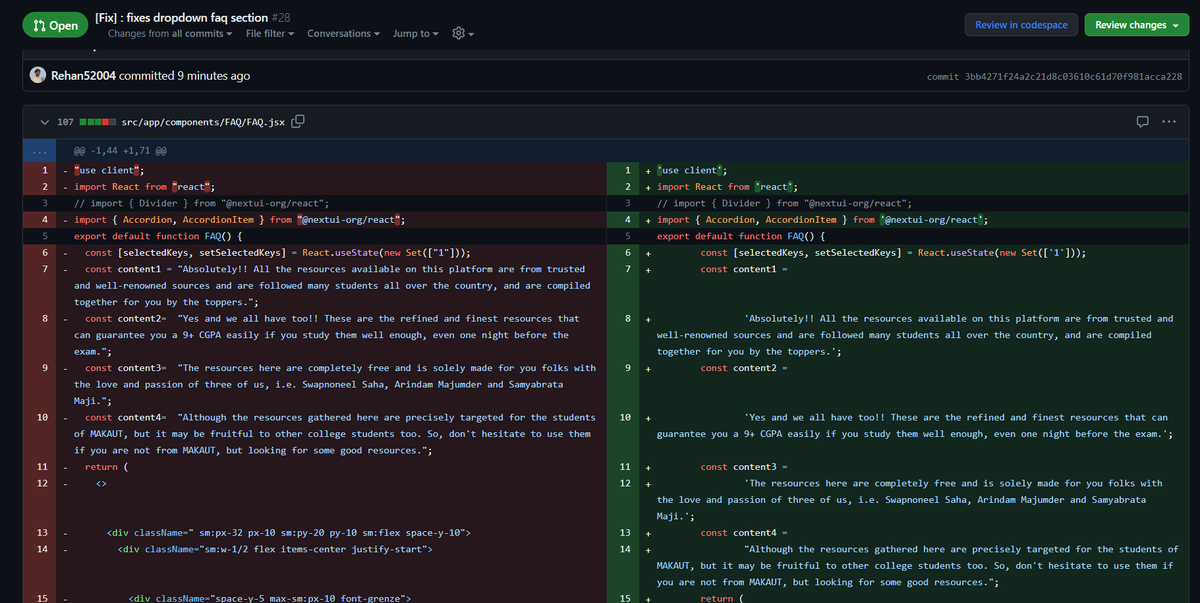This screenshot has width=1200, height=603.
Task: Open the Jump to dropdown
Action: tap(416, 34)
